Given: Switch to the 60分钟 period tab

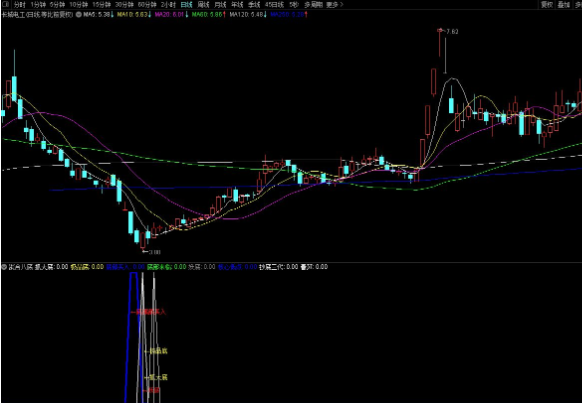Looking at the screenshot, I should tap(146, 5).
